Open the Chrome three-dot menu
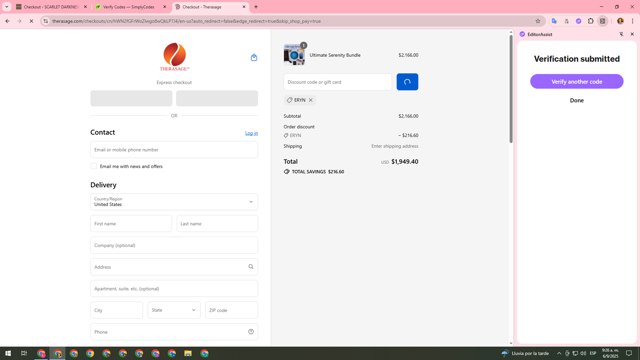Image resolution: width=640 pixels, height=360 pixels. pos(632,21)
